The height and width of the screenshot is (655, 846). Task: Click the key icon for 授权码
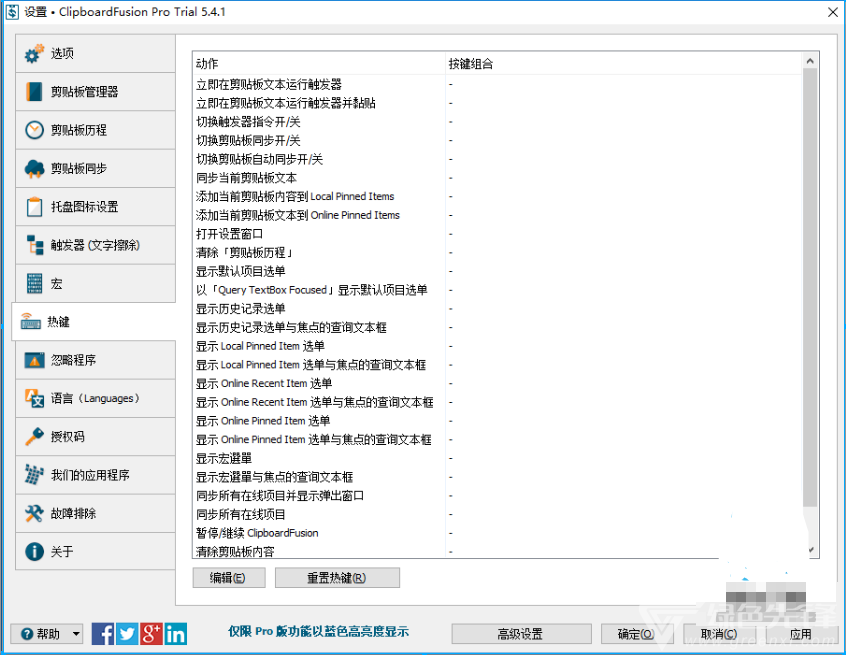tap(34, 436)
